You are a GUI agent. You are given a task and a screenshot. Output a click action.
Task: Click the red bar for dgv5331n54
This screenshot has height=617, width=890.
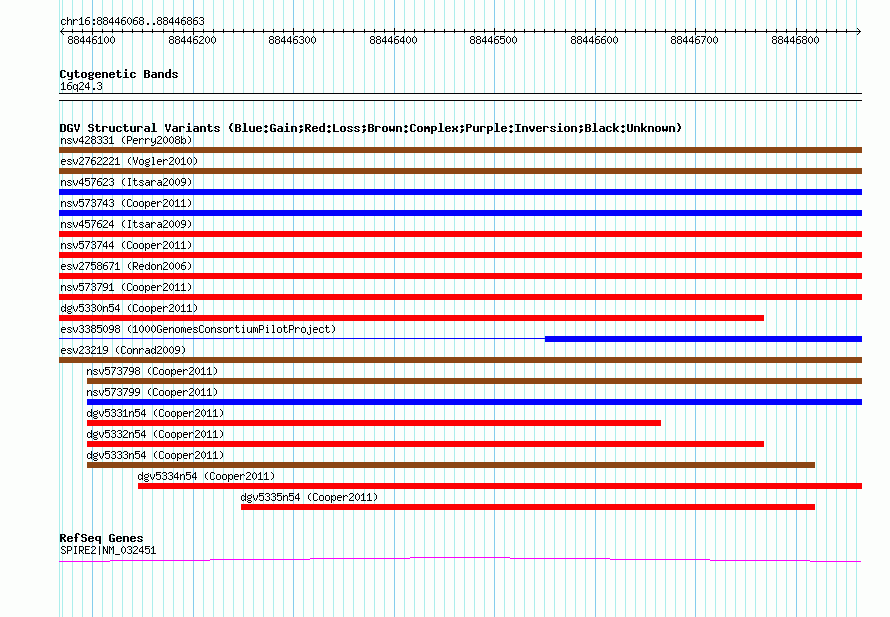374,423
